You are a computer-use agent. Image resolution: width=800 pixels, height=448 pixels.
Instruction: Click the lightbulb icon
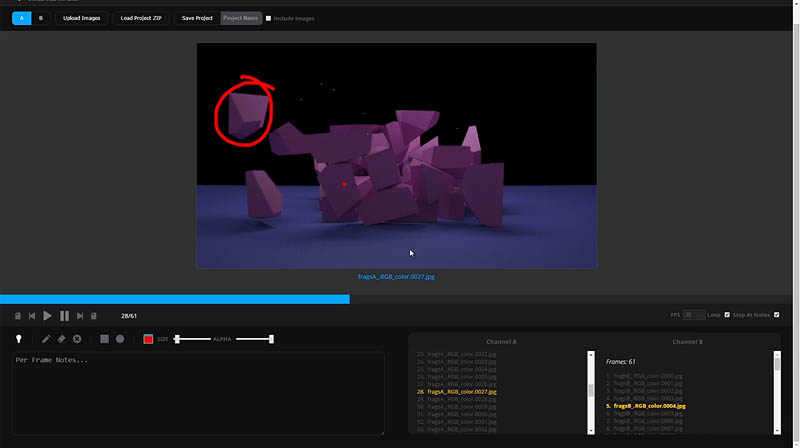tap(18, 339)
